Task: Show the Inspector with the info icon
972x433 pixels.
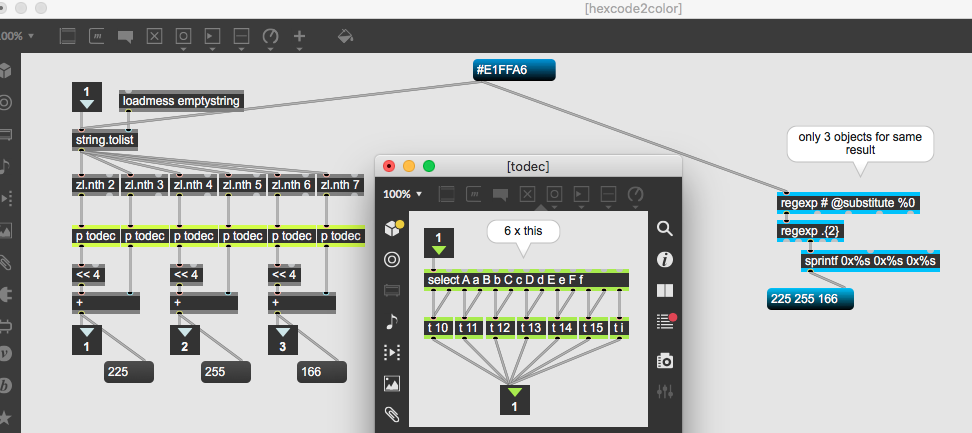Action: [x=664, y=259]
